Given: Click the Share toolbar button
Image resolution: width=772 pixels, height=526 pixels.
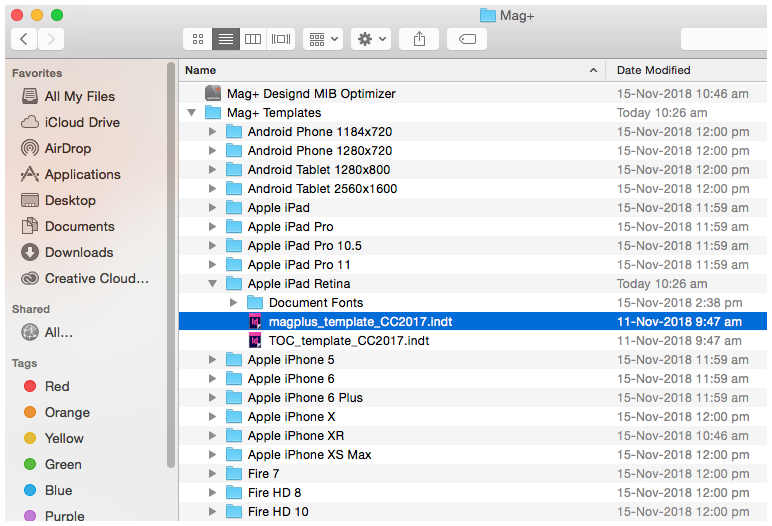Looking at the screenshot, I should (419, 39).
